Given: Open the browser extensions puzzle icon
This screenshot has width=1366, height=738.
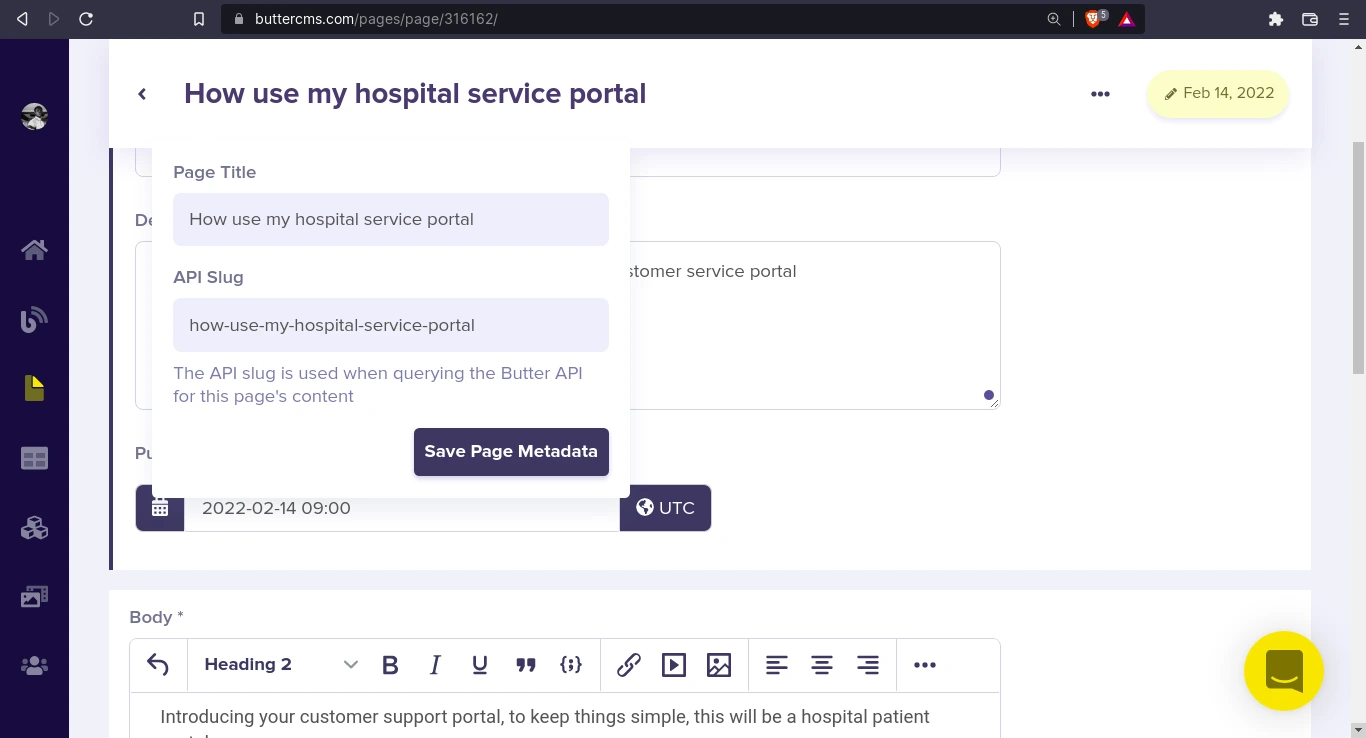Looking at the screenshot, I should [x=1275, y=19].
